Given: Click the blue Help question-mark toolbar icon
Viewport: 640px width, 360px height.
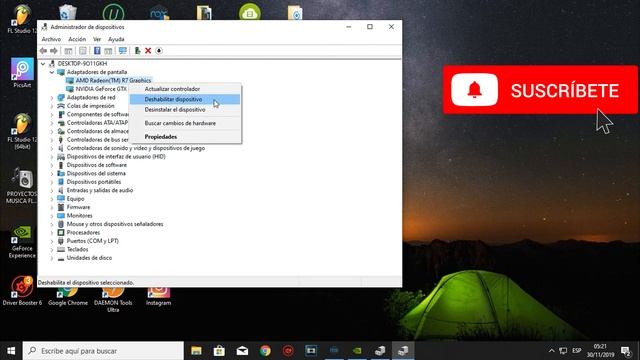Looking at the screenshot, I should (97, 51).
